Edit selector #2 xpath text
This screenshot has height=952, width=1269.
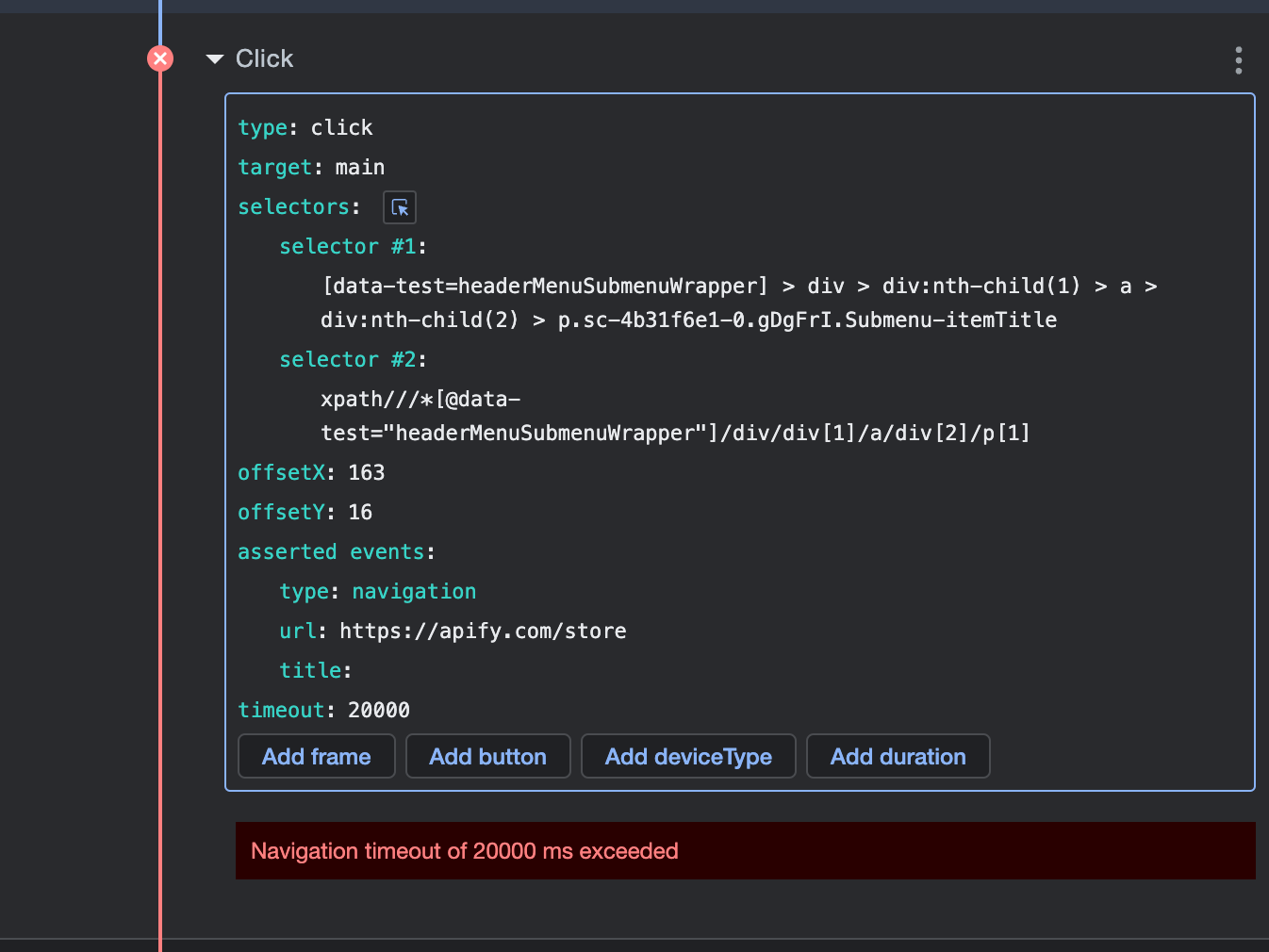point(675,416)
